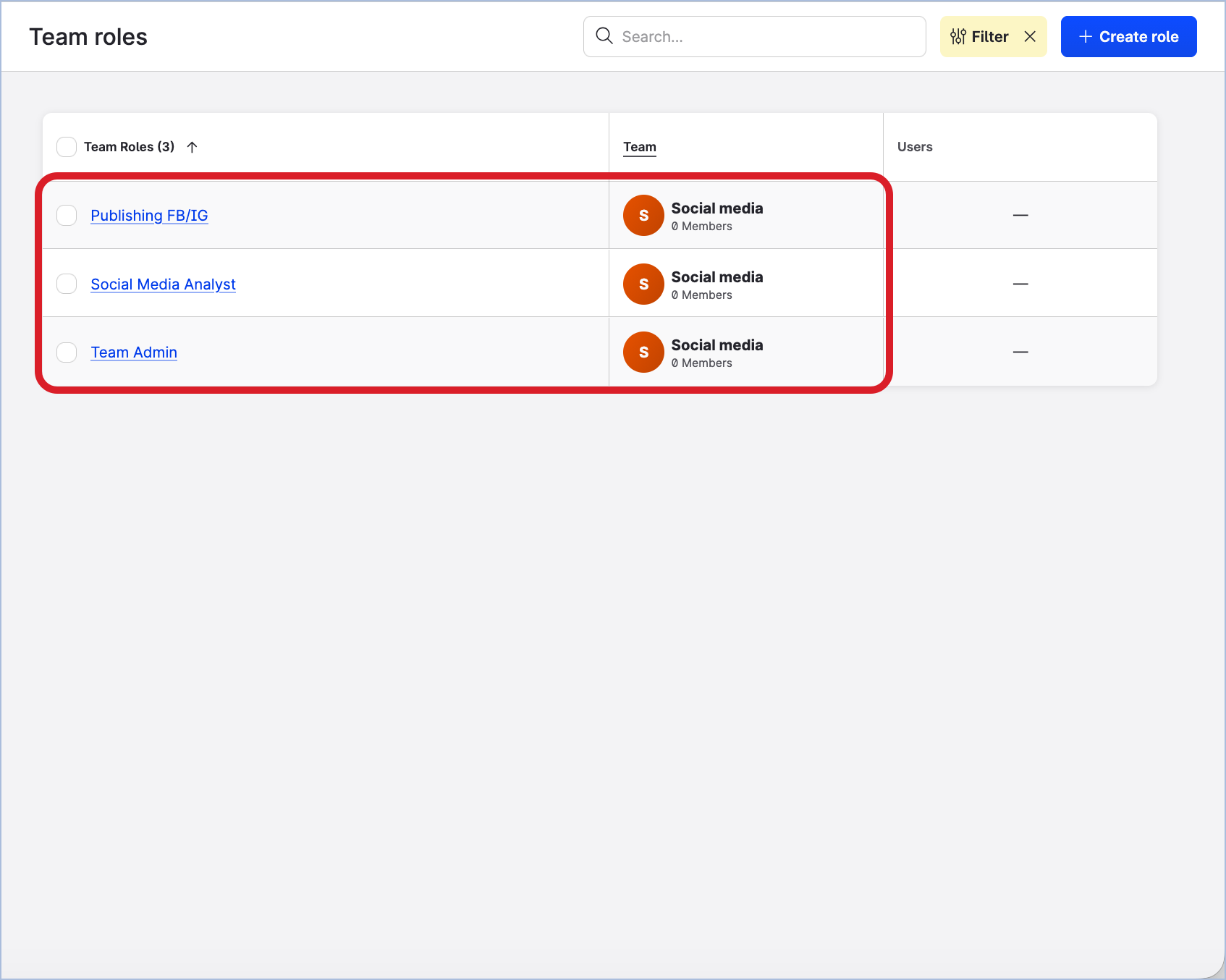Check the select-all Team Roles checkbox
The width and height of the screenshot is (1226, 980).
(x=67, y=147)
